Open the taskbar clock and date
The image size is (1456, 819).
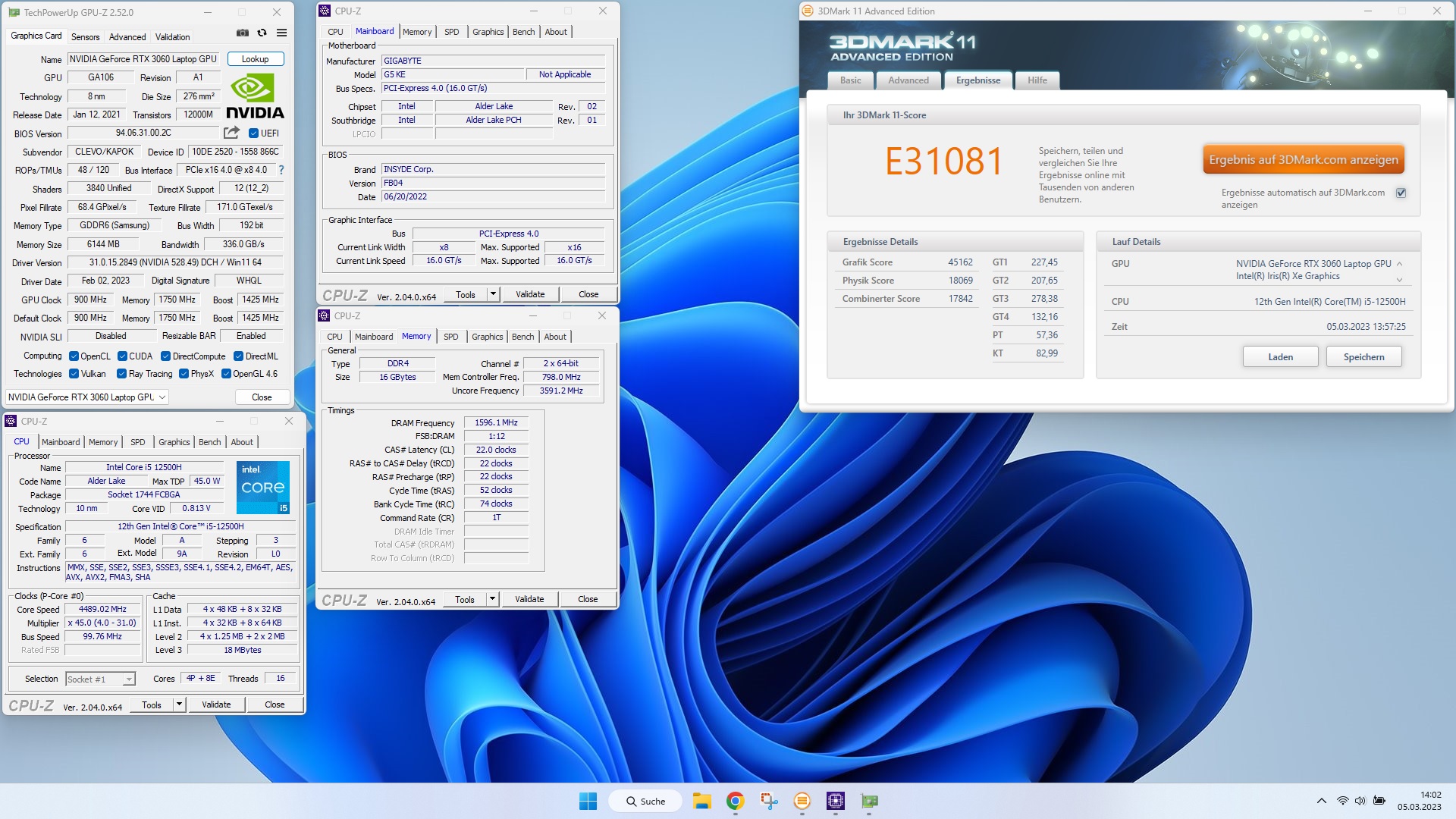[x=1420, y=801]
